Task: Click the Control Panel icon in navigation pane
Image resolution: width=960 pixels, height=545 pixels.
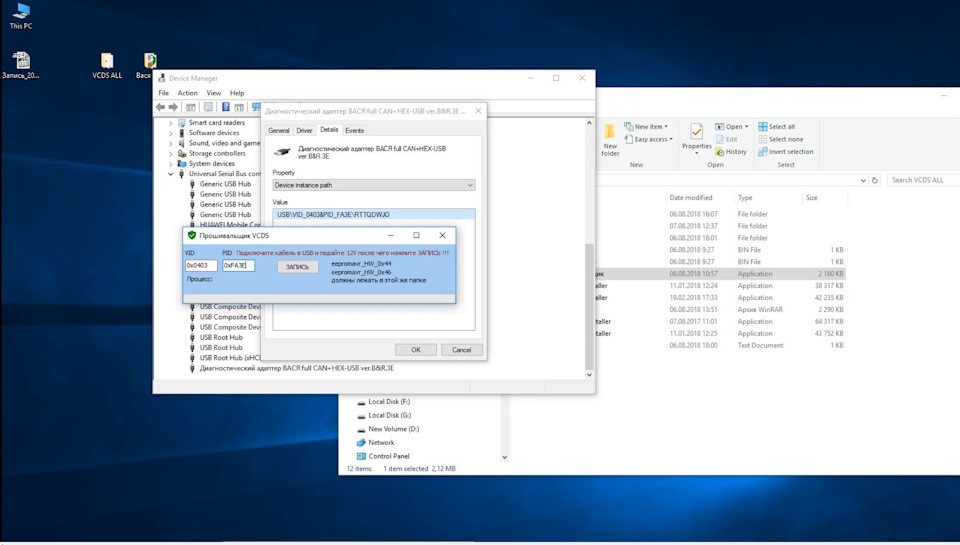Action: [361, 456]
